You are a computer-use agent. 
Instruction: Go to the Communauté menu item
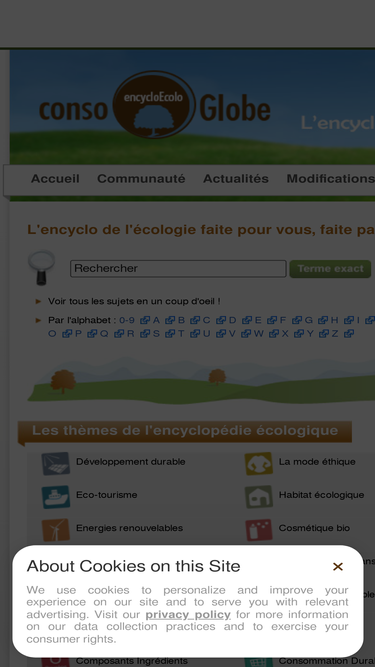click(x=141, y=179)
